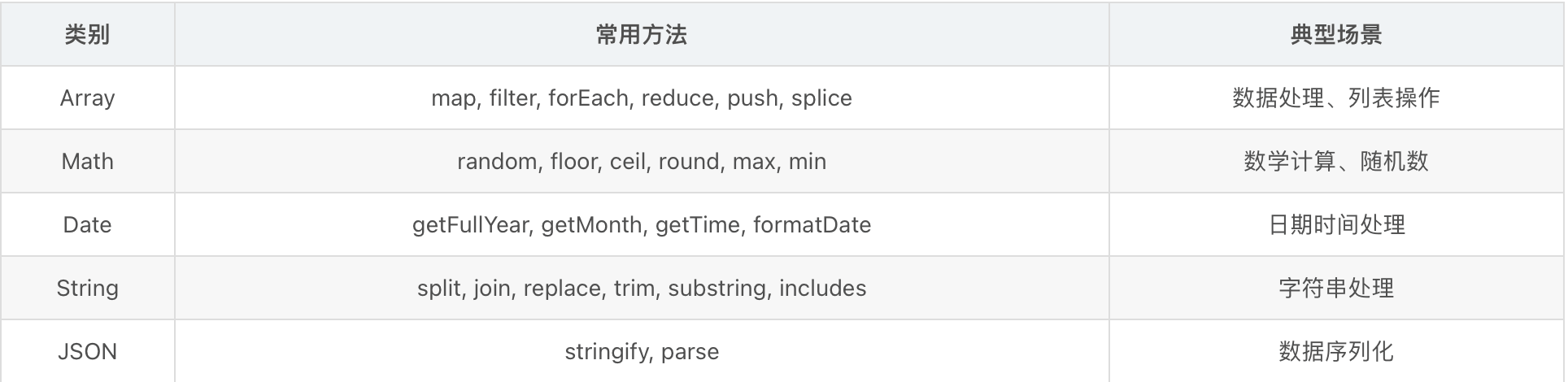
Task: Click the 数学计算、随机数 scenario cell
Action: 1335,162
